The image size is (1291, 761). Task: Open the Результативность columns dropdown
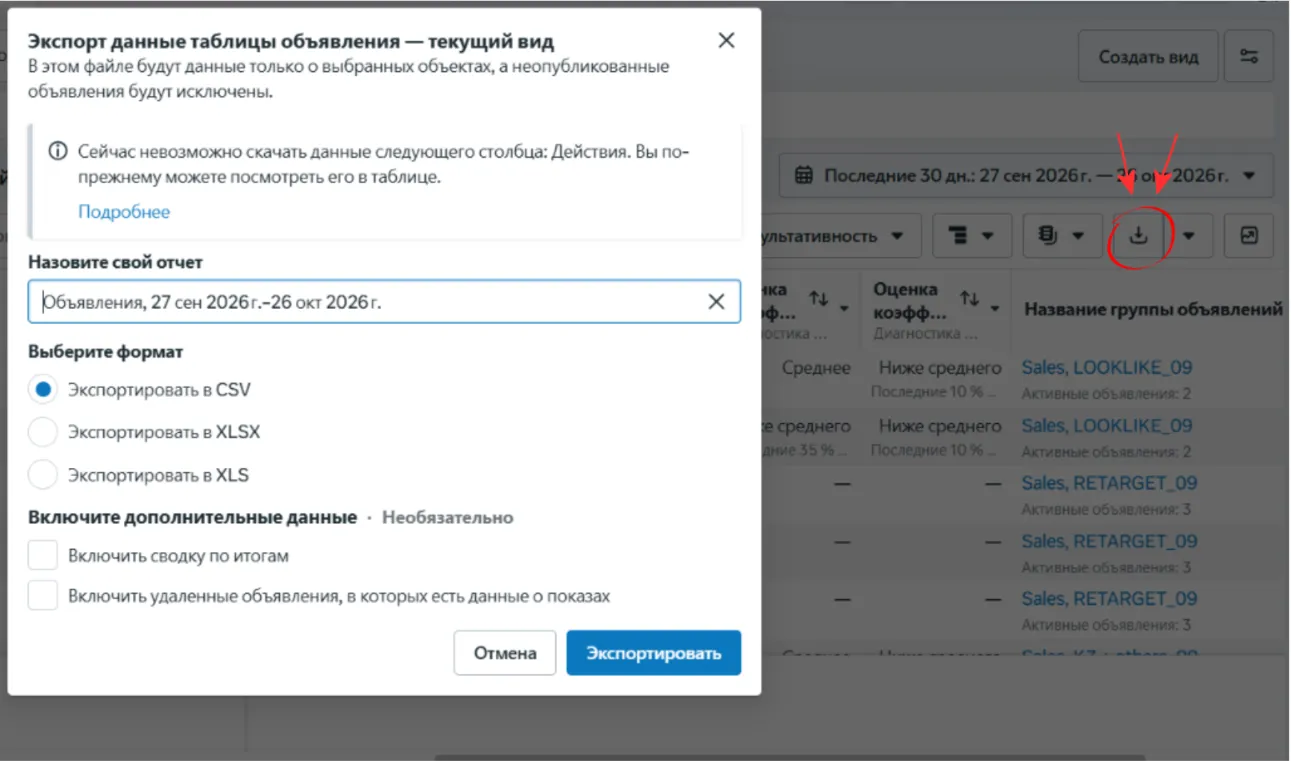[x=840, y=236]
